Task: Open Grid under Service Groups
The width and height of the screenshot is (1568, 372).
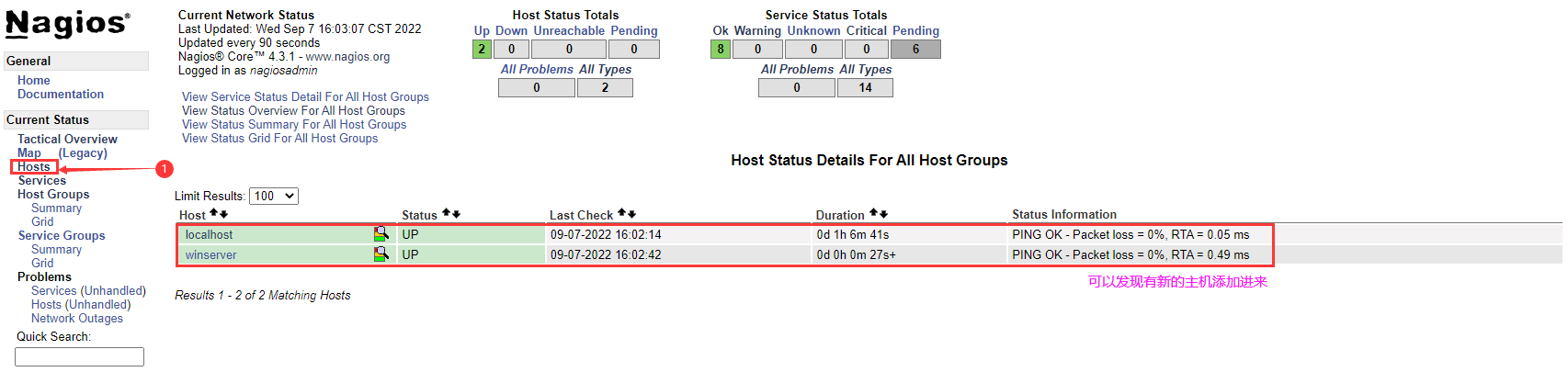Action: [42, 263]
